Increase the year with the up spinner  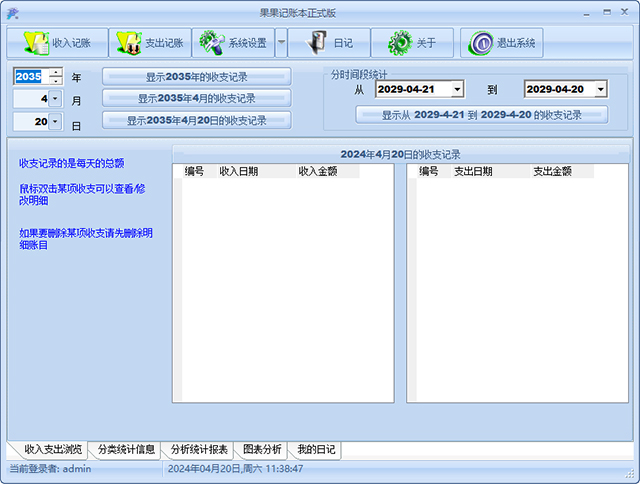56,72
